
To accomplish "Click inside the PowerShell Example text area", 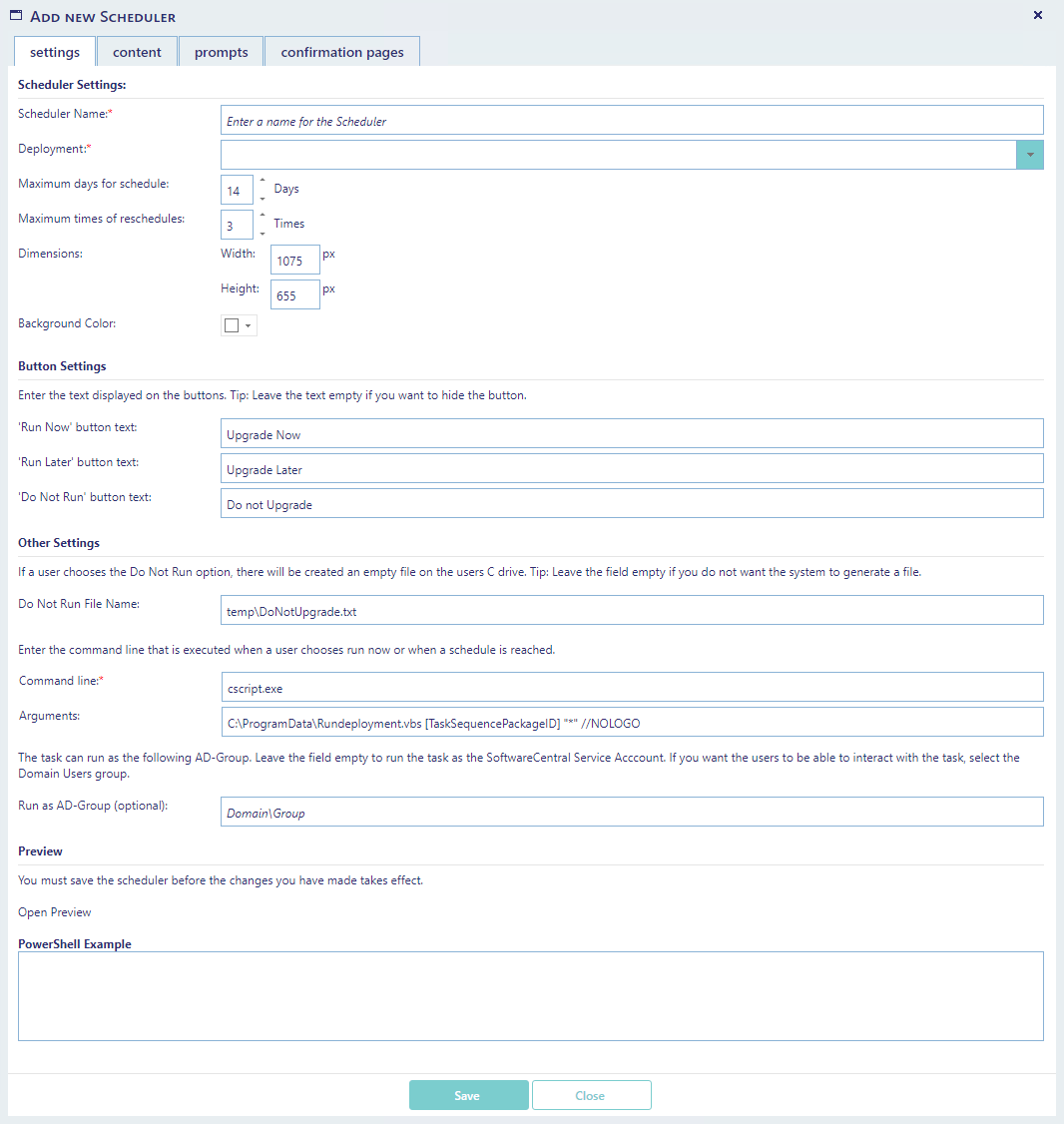I will (x=530, y=996).
